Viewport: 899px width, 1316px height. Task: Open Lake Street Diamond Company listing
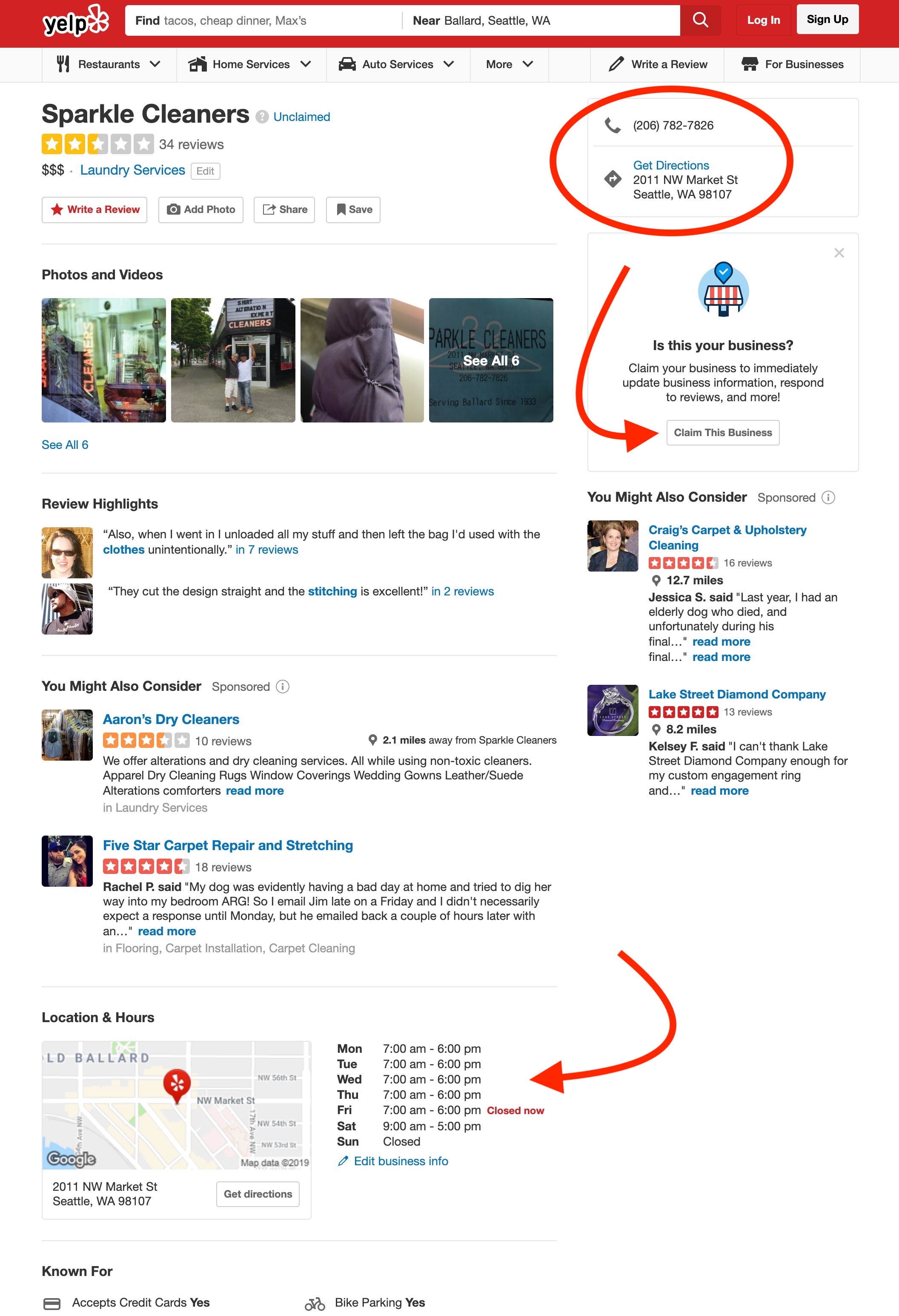coord(737,694)
